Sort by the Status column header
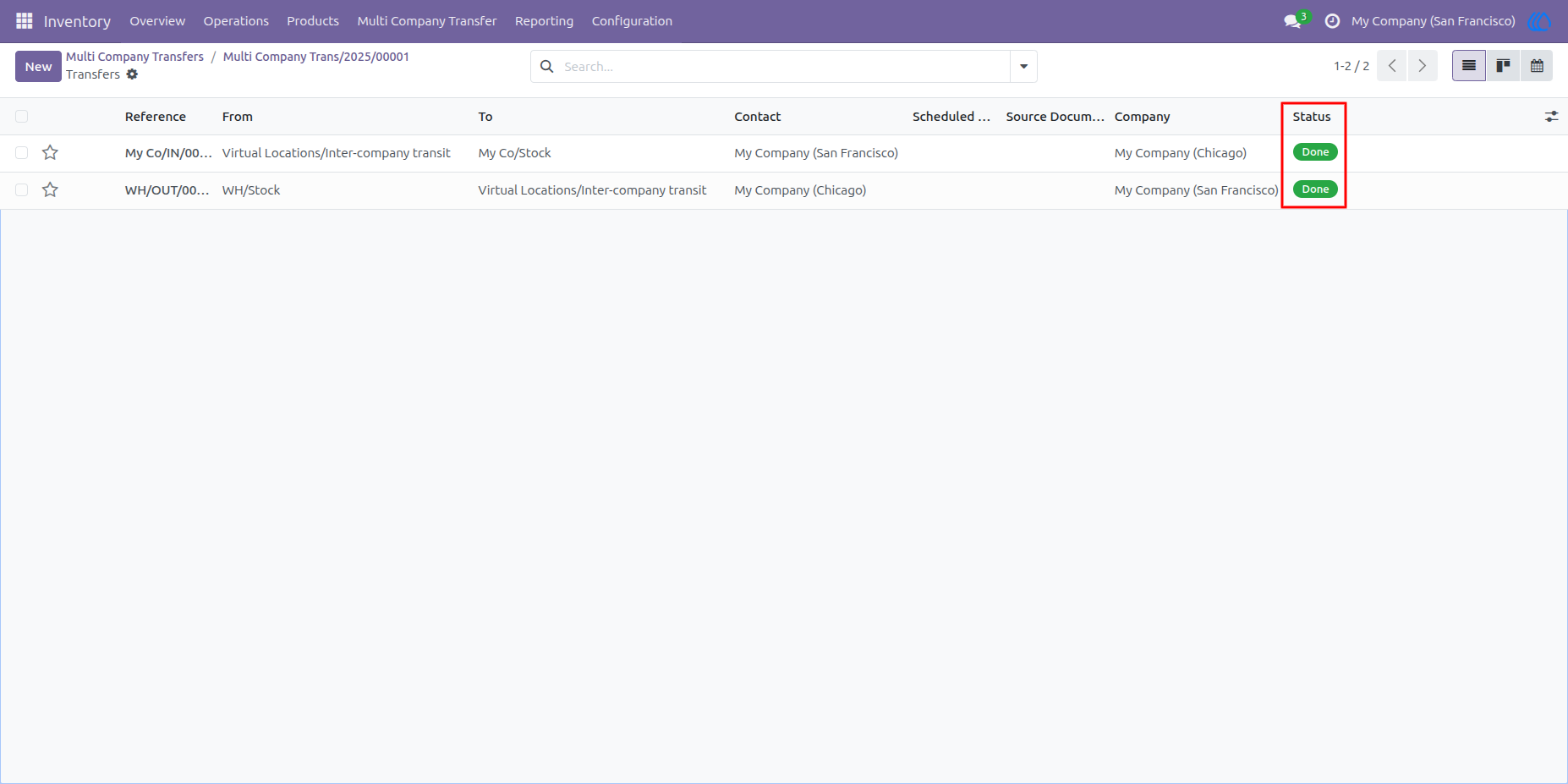 click(x=1312, y=117)
